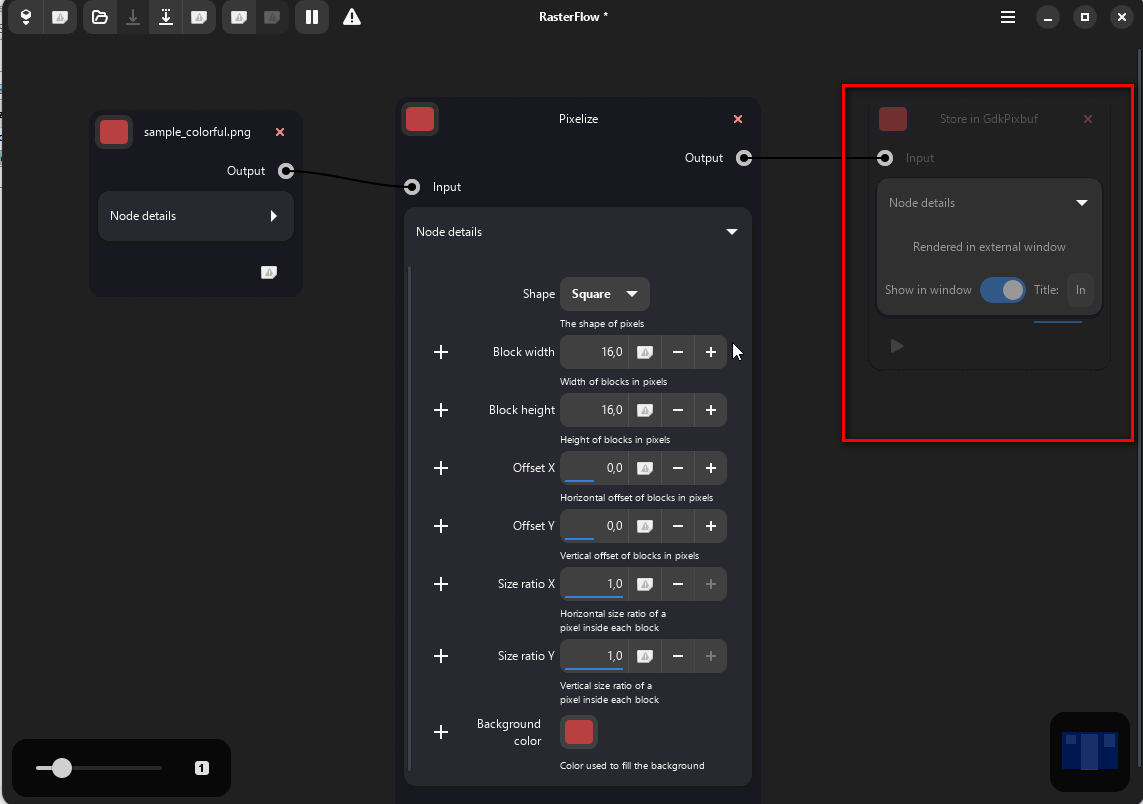The image size is (1143, 804).
Task: Collapse Node details in Store in GdkPixbuf
Action: tap(1081, 203)
